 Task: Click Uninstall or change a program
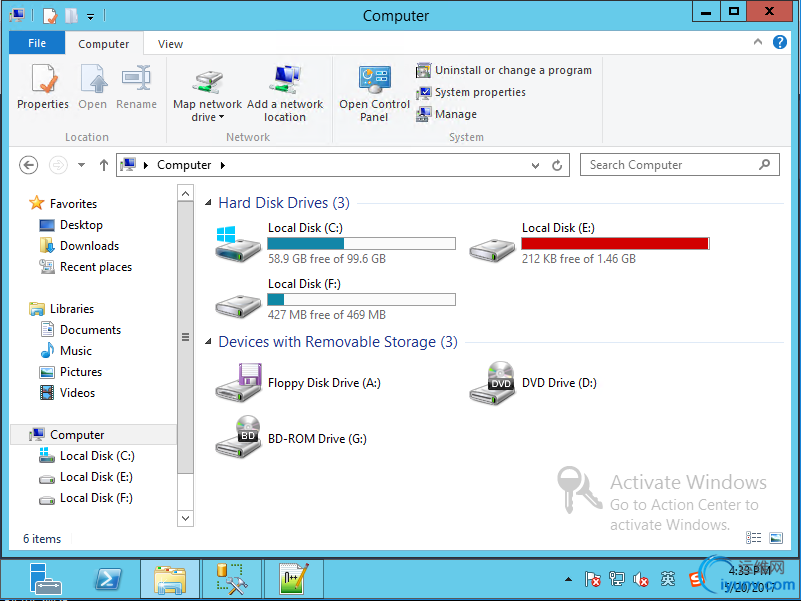(504, 70)
